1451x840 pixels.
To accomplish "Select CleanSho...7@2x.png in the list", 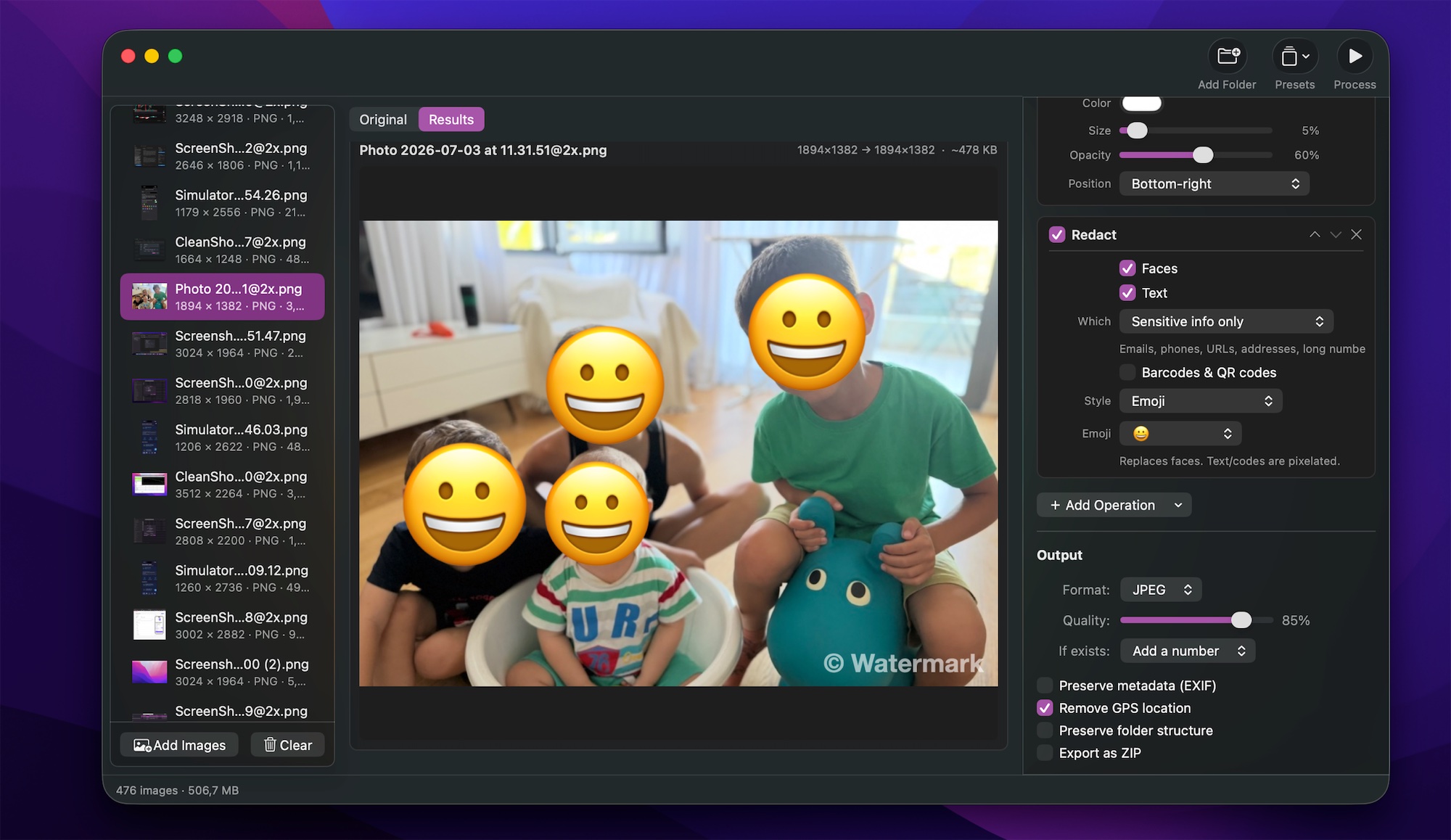I will [x=222, y=250].
